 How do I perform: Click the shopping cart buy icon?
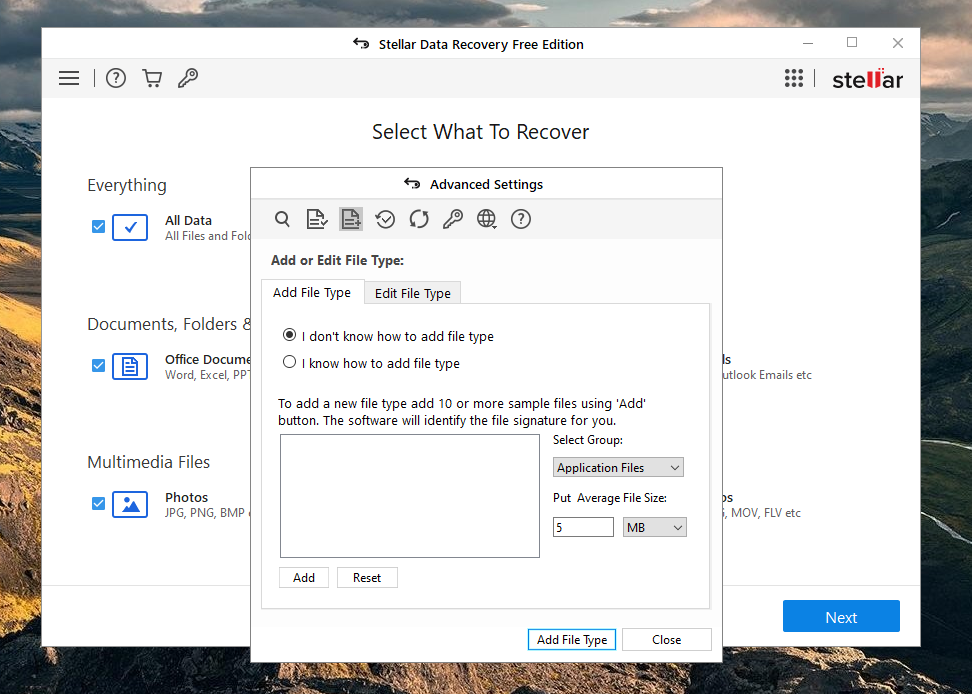coord(152,78)
